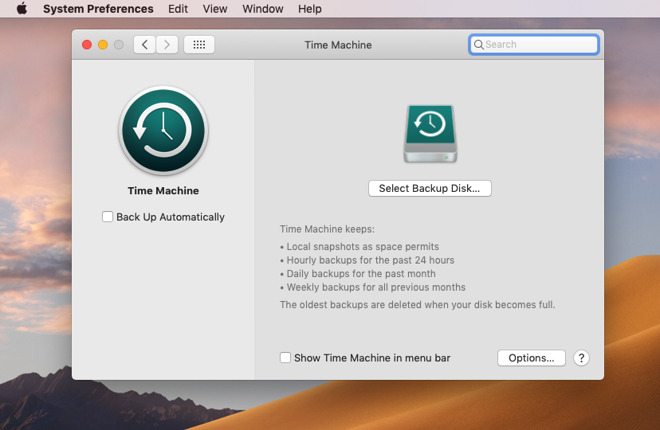Viewport: 660px width, 430px height.
Task: Click the Time Machine label under icon
Action: pos(163,191)
